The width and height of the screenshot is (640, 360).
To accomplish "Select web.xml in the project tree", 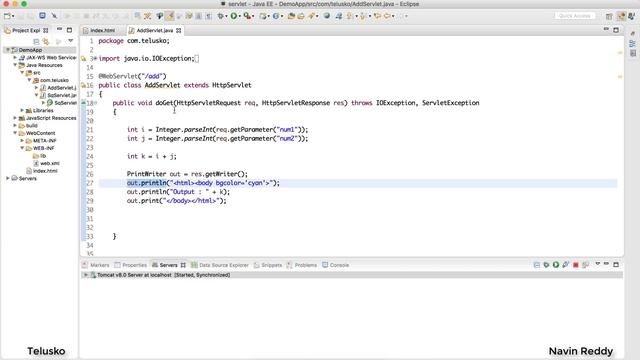I will pos(46,163).
